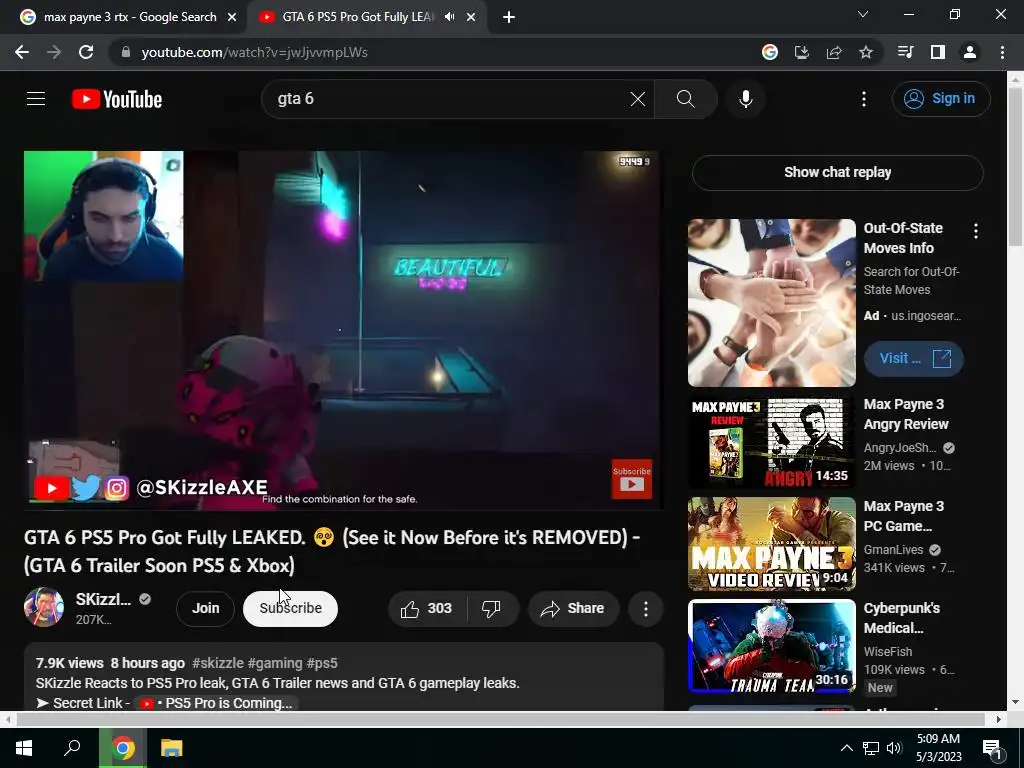Open Max Payne 3 Angry Review thumbnail
The width and height of the screenshot is (1024, 768).
tap(771, 441)
